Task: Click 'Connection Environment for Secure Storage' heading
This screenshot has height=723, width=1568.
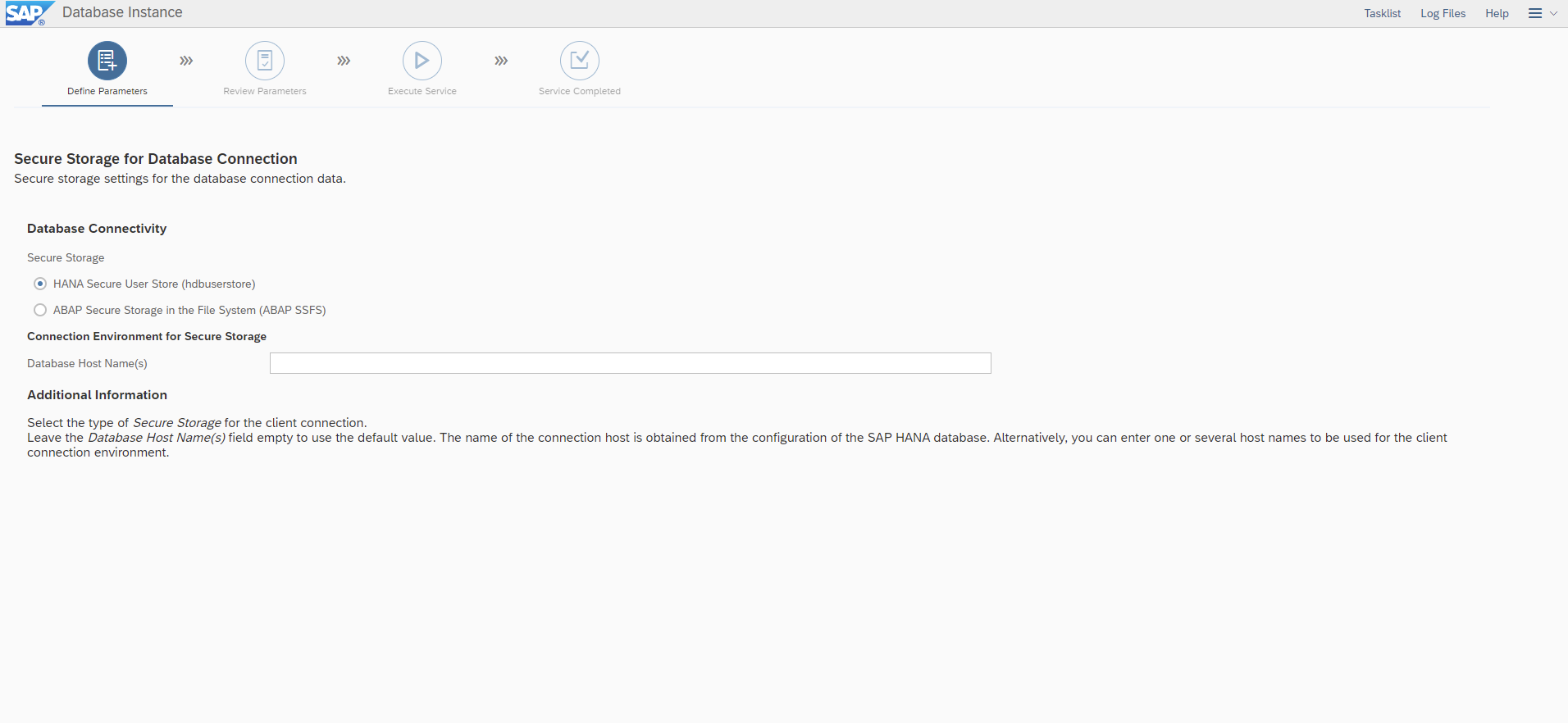Action: click(x=147, y=336)
